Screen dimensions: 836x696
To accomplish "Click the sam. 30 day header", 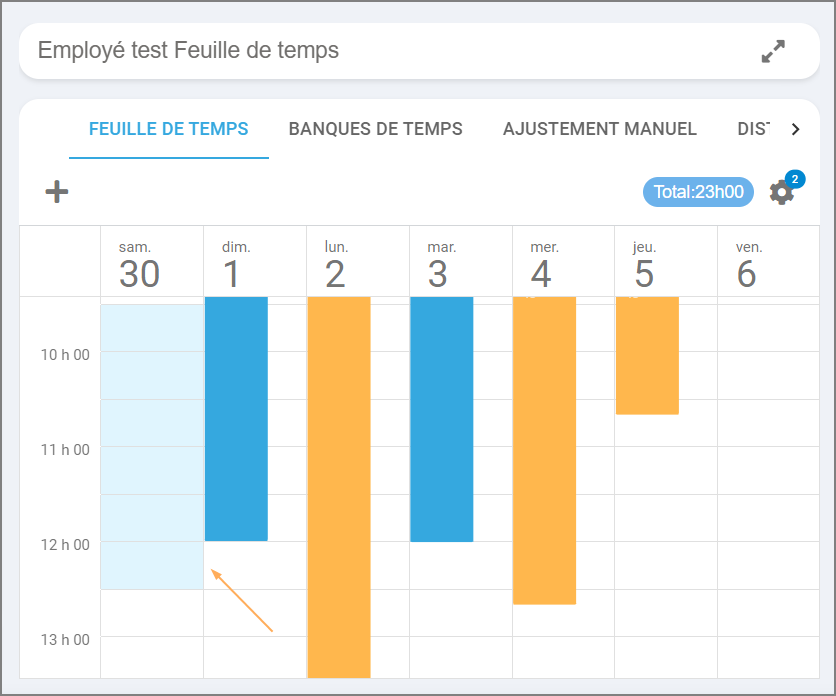I will click(139, 265).
